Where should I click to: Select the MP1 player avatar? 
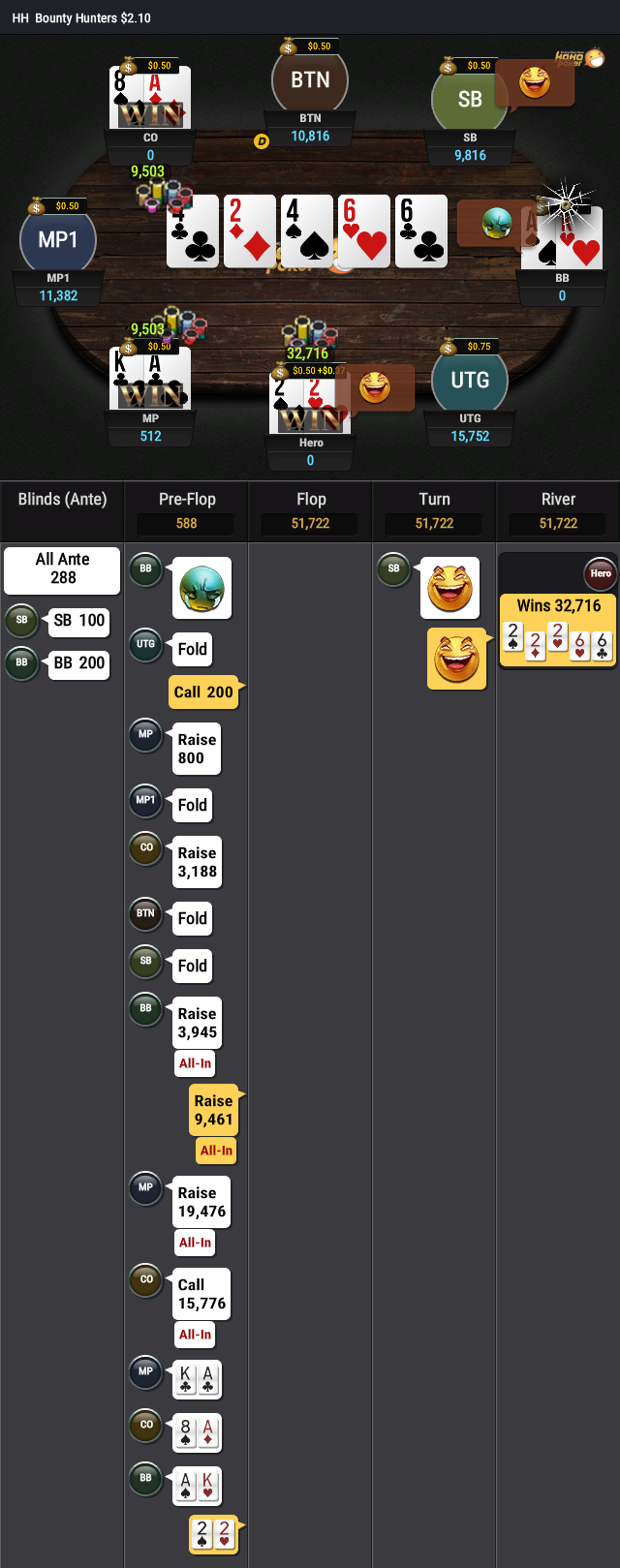pos(58,239)
